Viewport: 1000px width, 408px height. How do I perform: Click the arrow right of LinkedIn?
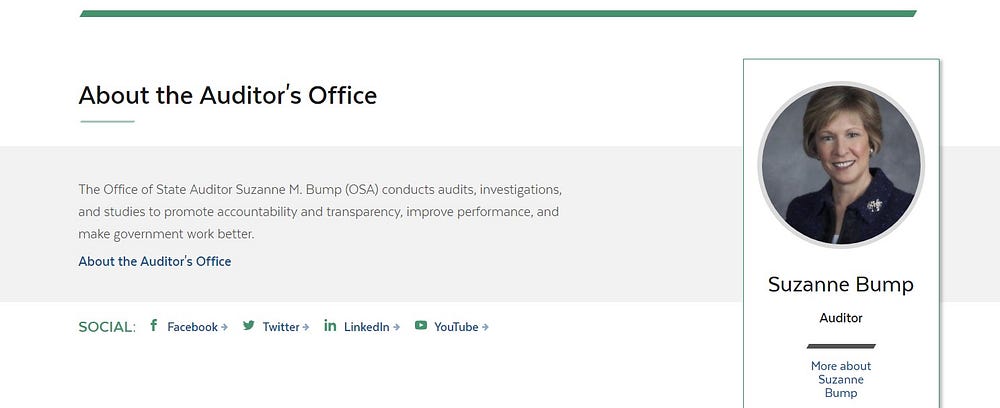click(397, 327)
